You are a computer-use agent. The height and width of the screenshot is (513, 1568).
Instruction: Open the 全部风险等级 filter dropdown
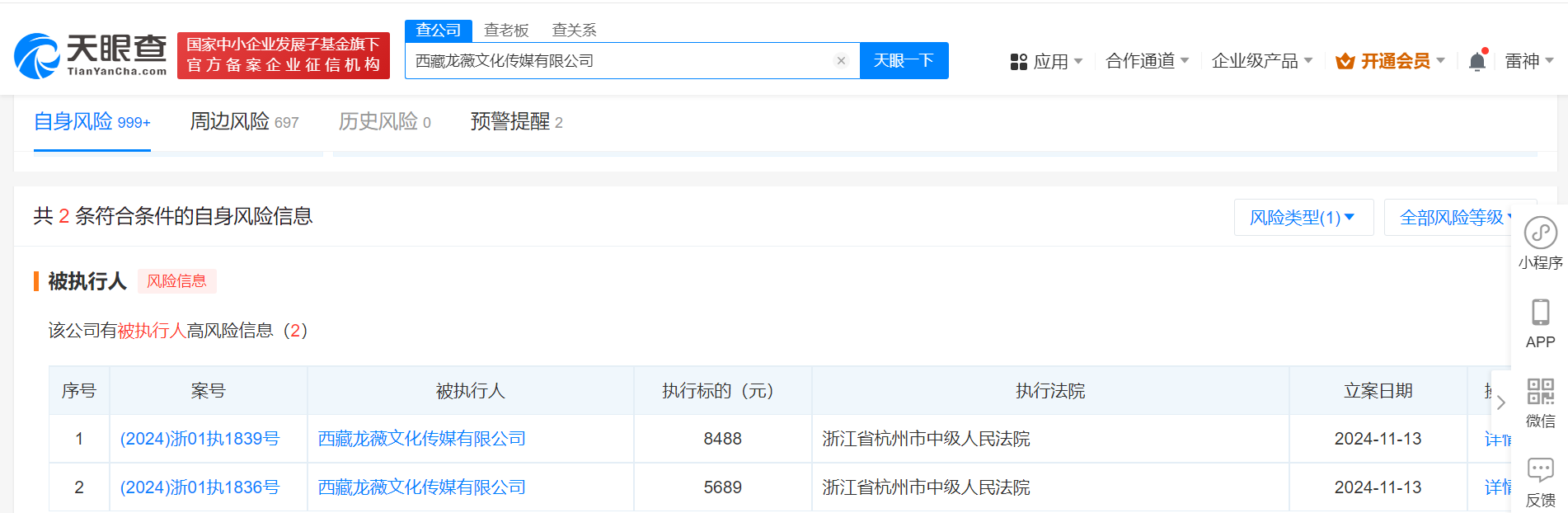1457,217
